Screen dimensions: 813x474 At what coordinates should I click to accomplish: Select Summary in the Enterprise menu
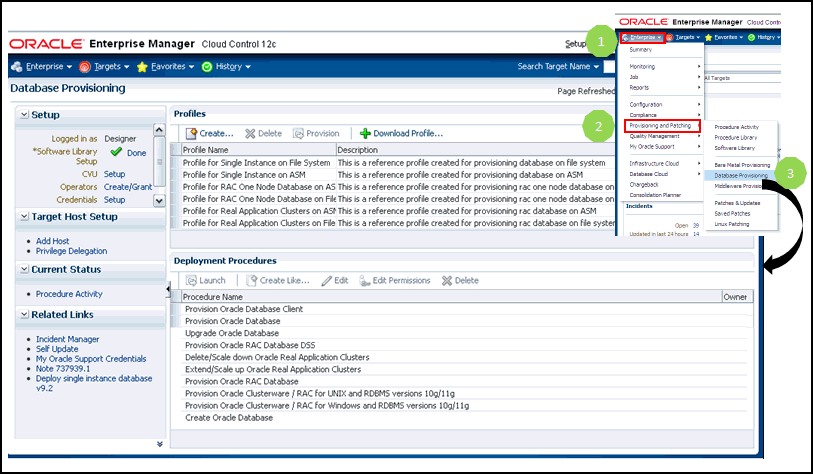(x=640, y=50)
